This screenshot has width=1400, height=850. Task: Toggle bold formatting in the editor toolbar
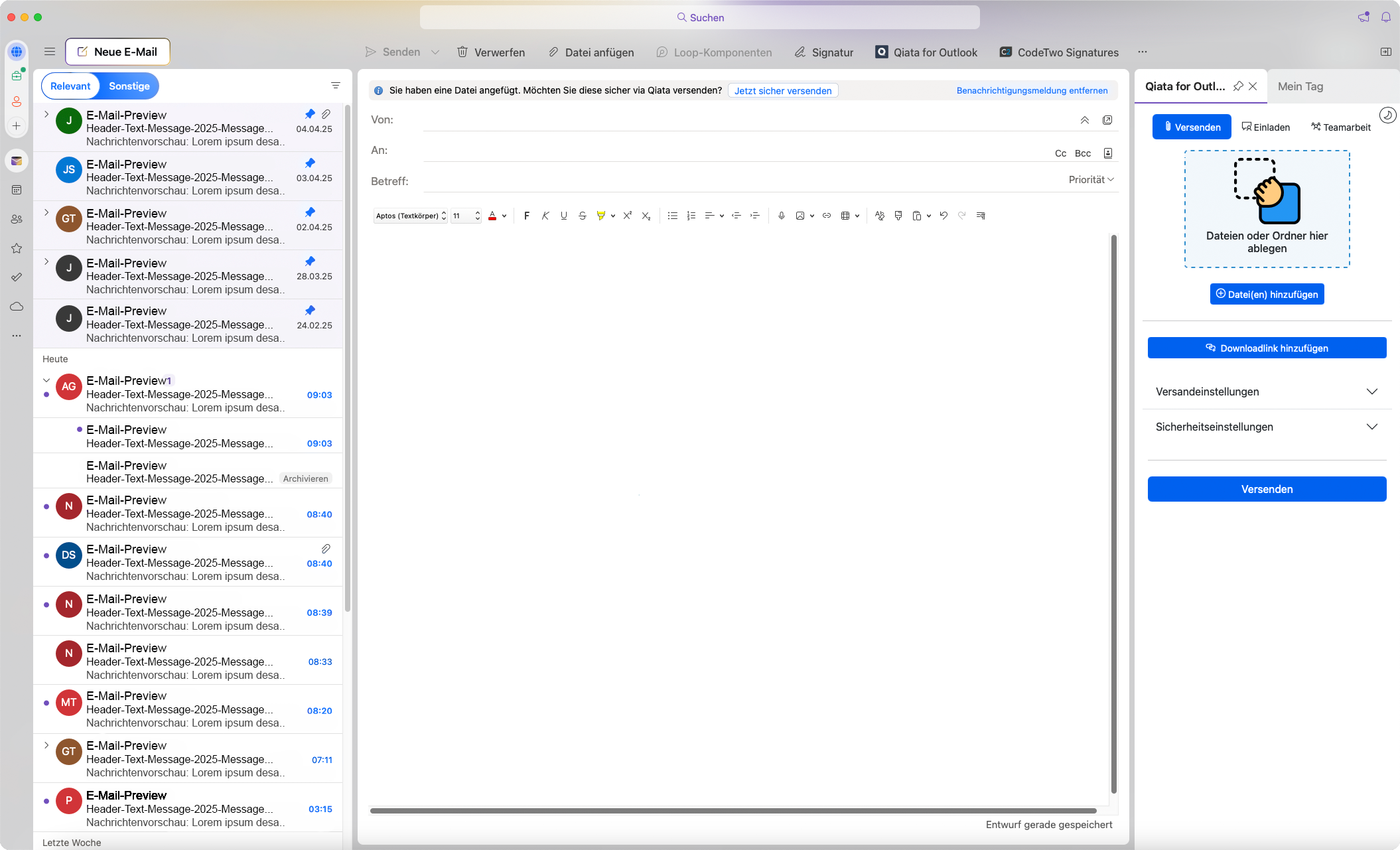[526, 216]
